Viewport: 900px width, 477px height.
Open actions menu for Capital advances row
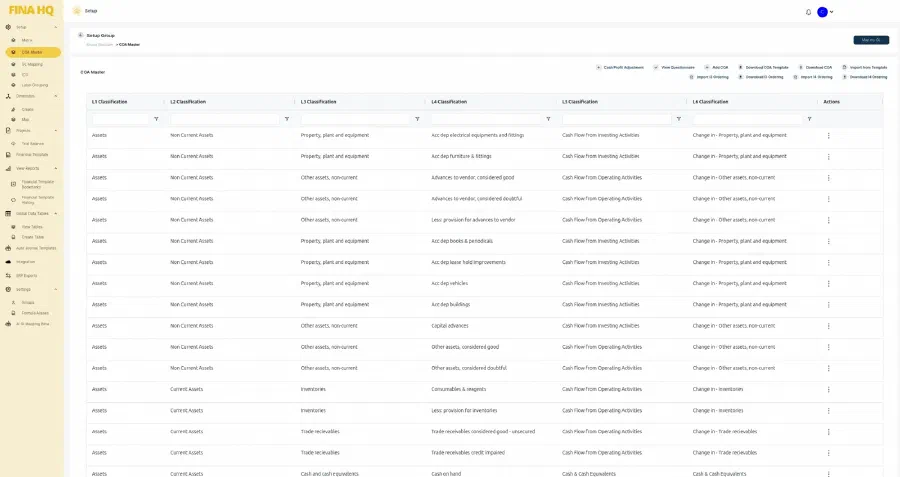pos(828,326)
